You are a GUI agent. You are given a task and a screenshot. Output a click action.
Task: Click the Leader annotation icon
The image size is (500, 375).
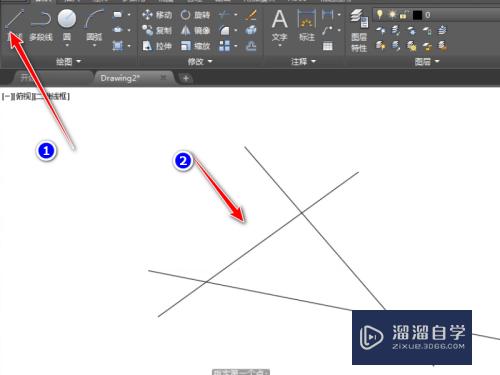point(328,30)
